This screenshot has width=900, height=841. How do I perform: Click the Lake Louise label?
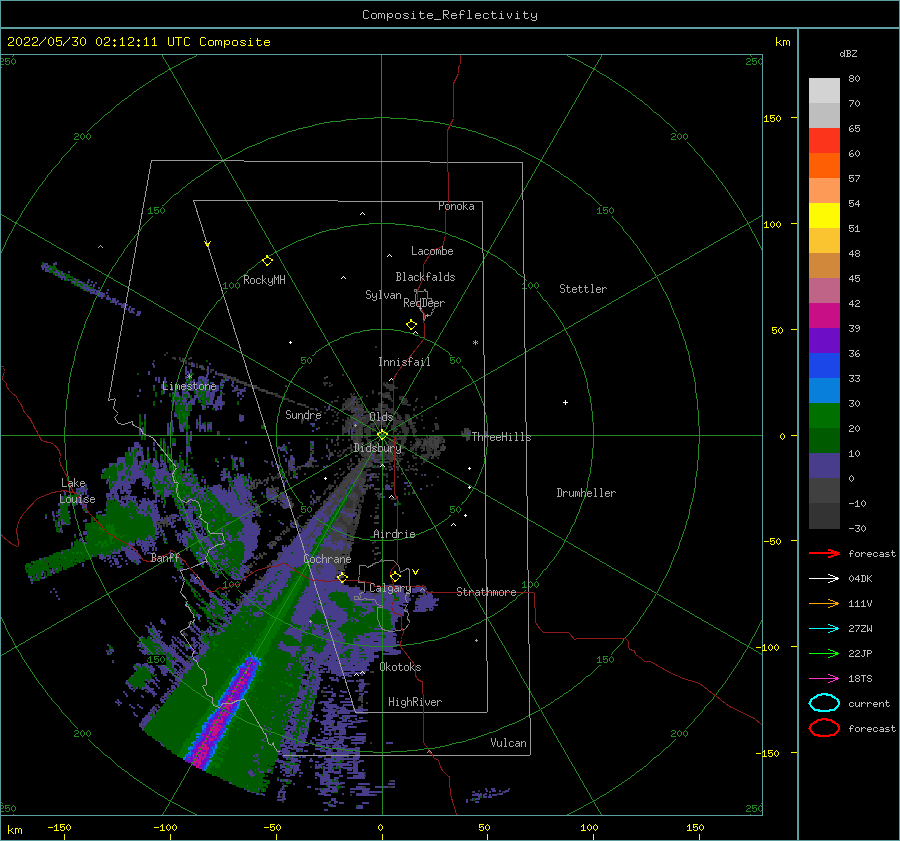[78, 491]
